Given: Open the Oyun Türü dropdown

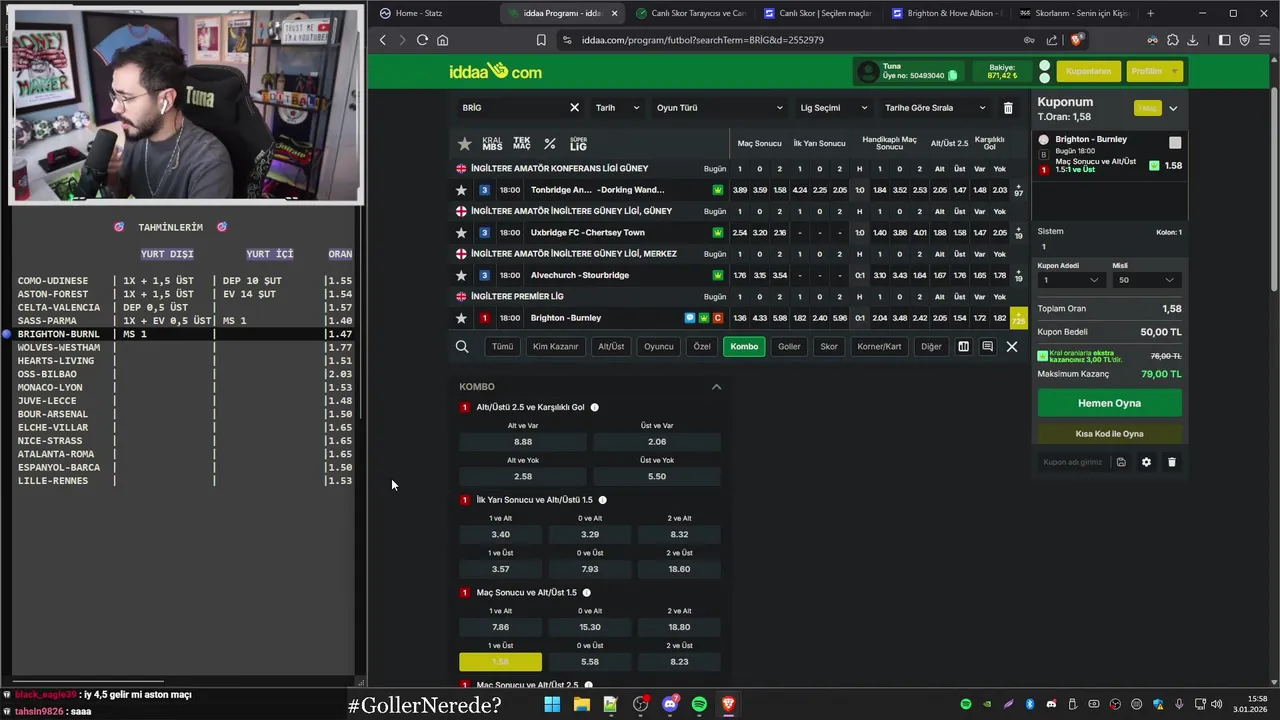Looking at the screenshot, I should (719, 108).
